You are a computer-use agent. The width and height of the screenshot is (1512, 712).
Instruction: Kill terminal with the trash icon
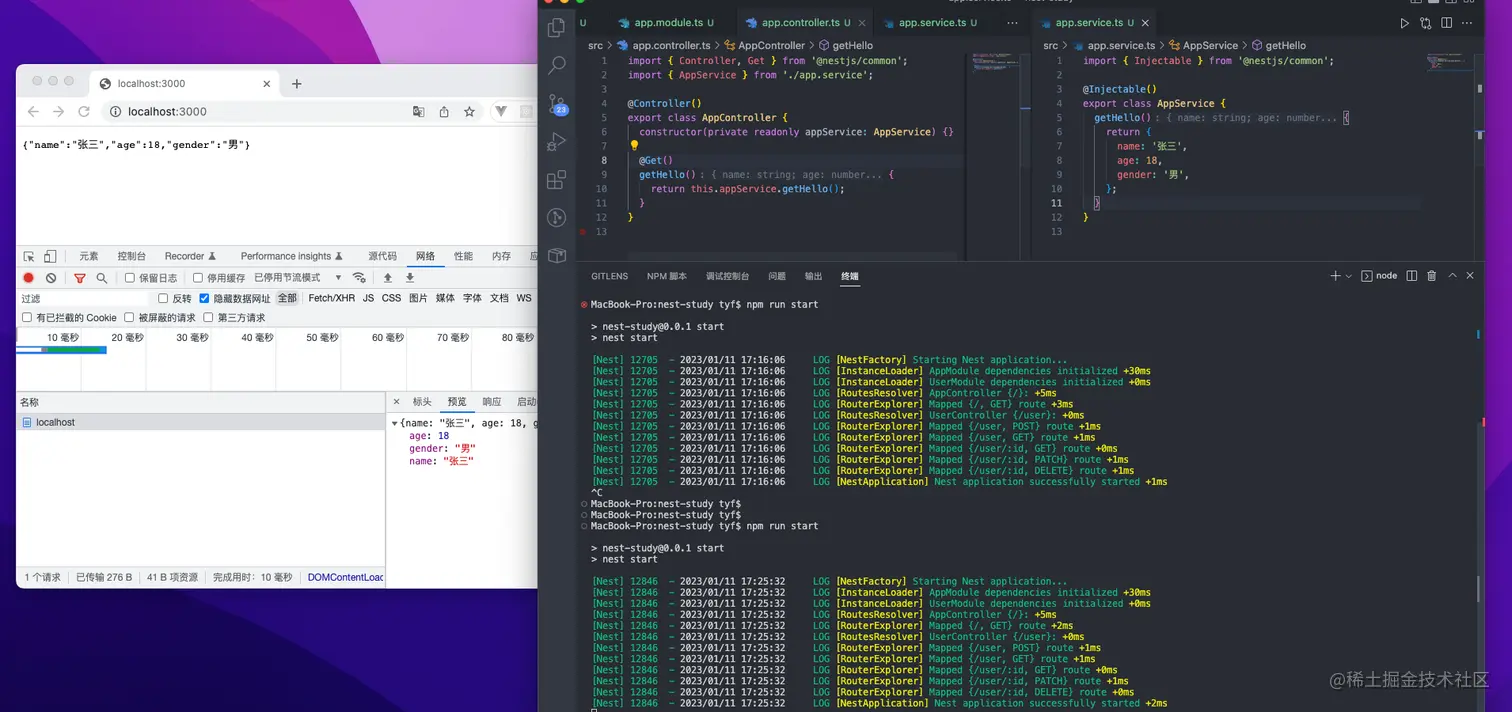click(x=1432, y=276)
